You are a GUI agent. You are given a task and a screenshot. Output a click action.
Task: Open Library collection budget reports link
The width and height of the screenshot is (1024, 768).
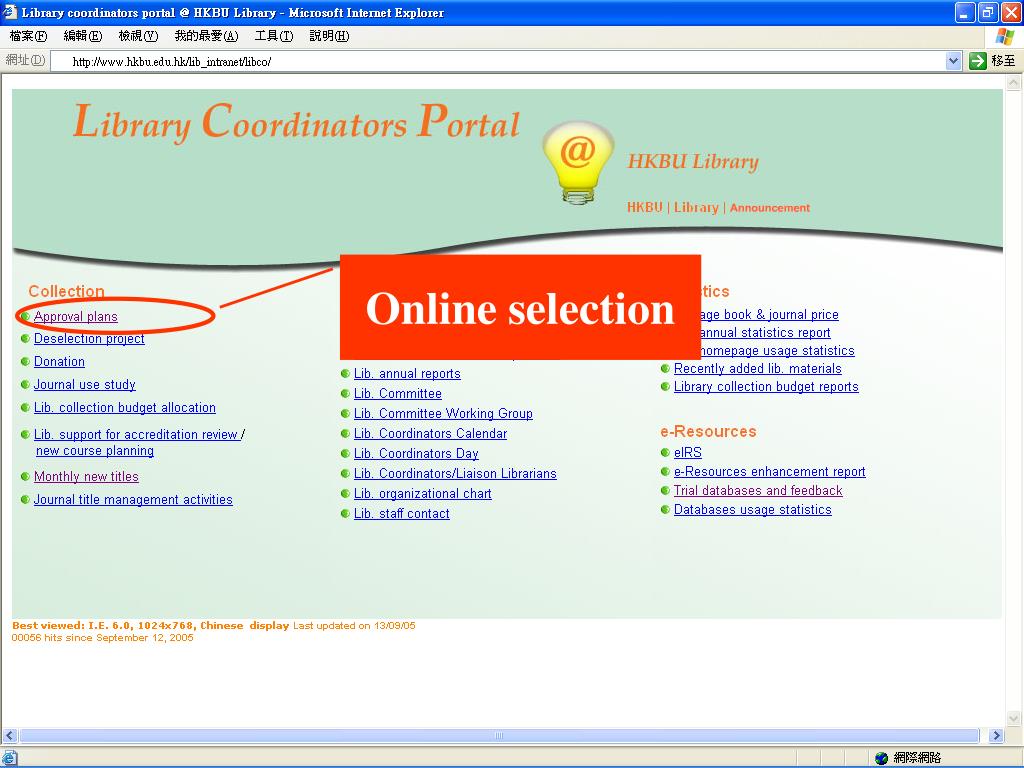(x=766, y=387)
